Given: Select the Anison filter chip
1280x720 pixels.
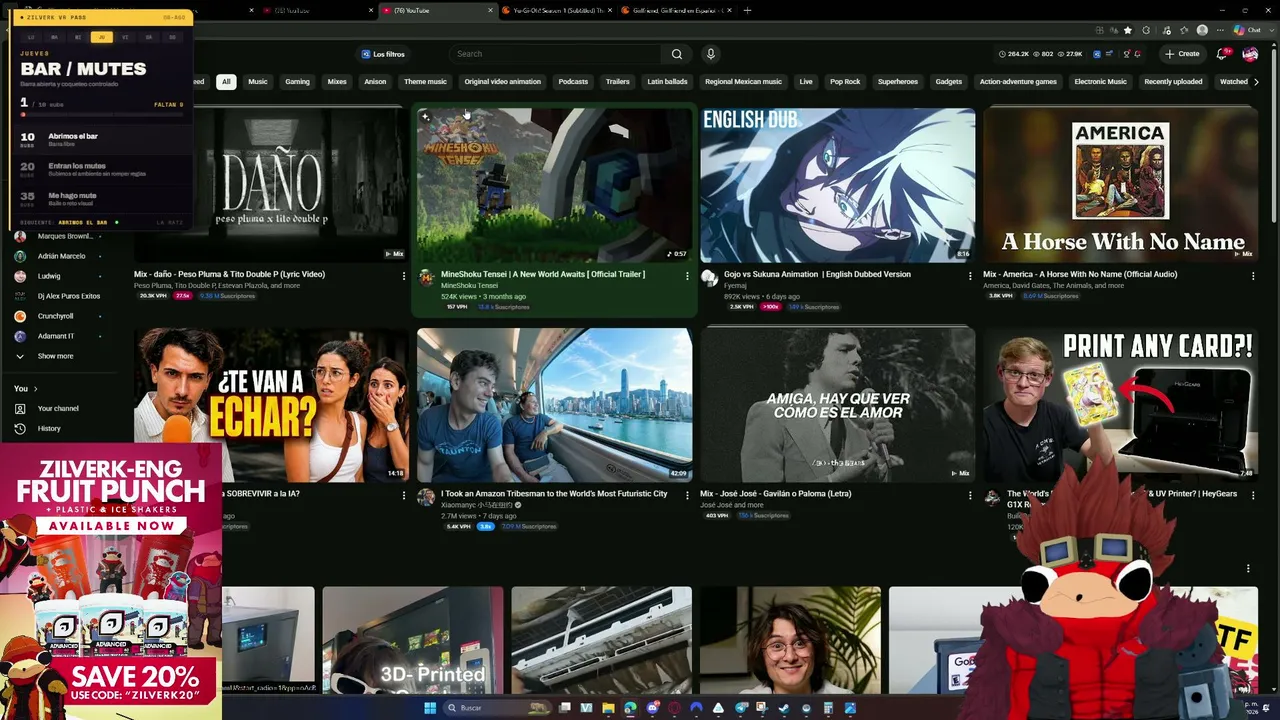Looking at the screenshot, I should [x=375, y=82].
